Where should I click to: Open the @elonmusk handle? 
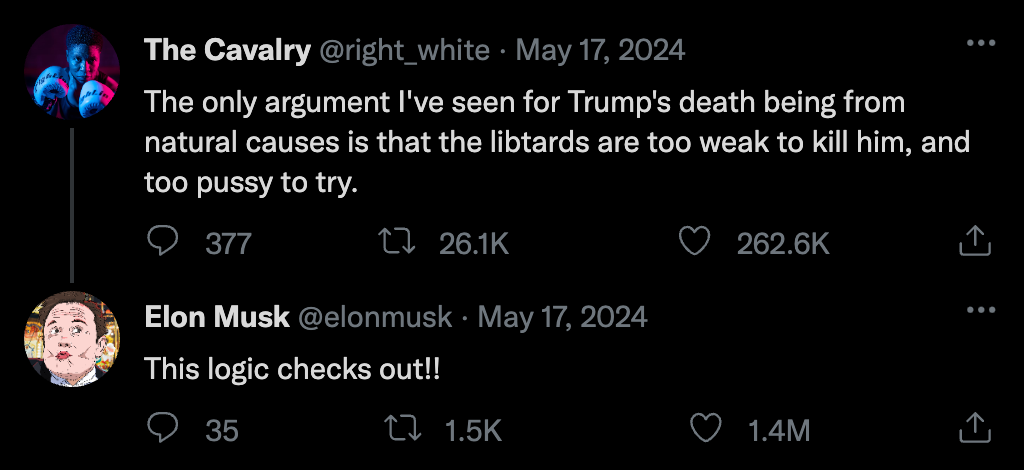tap(375, 317)
